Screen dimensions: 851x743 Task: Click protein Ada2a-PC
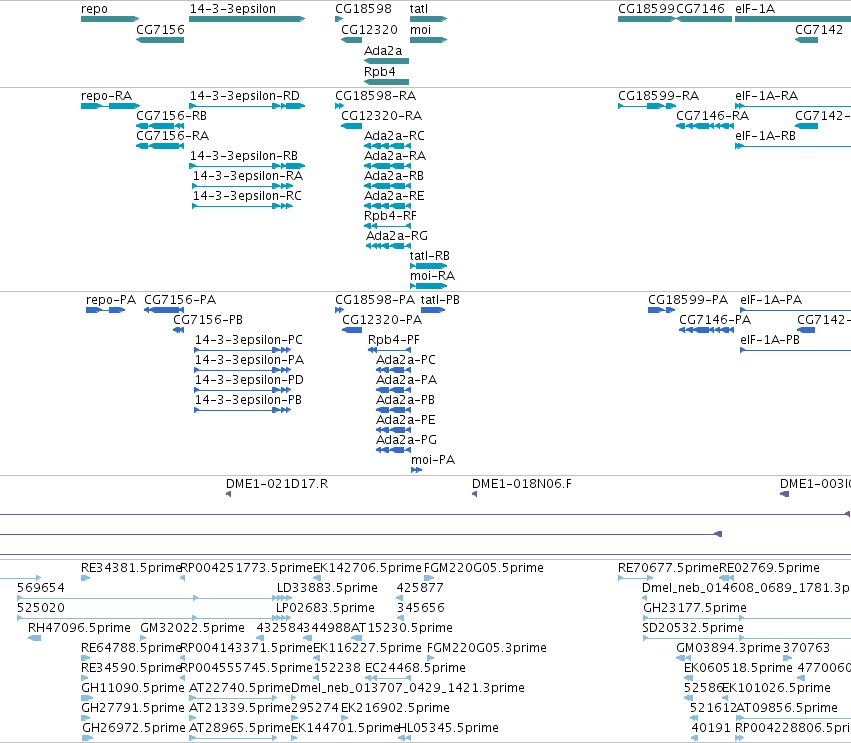tap(393, 370)
